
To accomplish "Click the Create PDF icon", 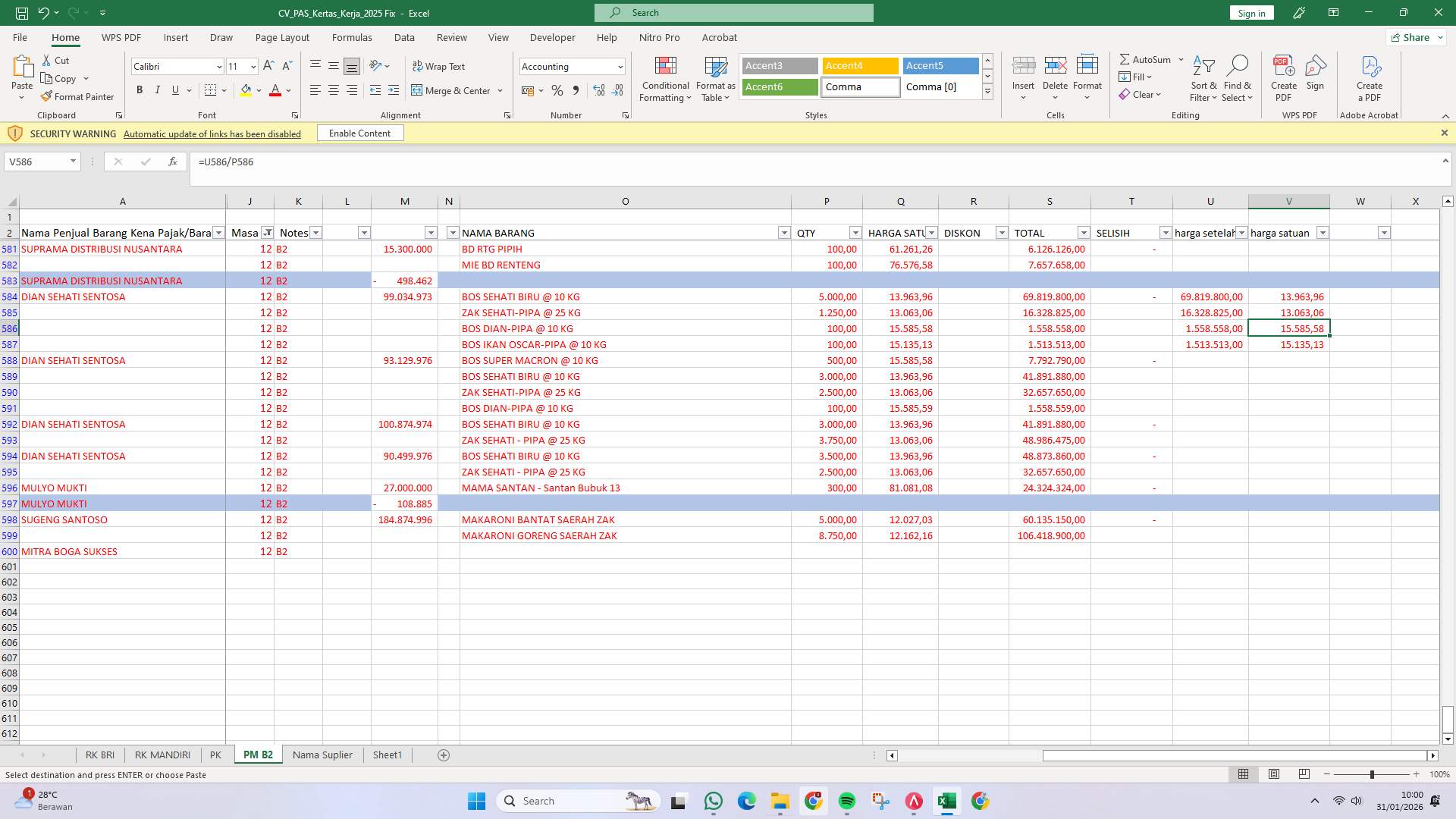I will click(1283, 72).
